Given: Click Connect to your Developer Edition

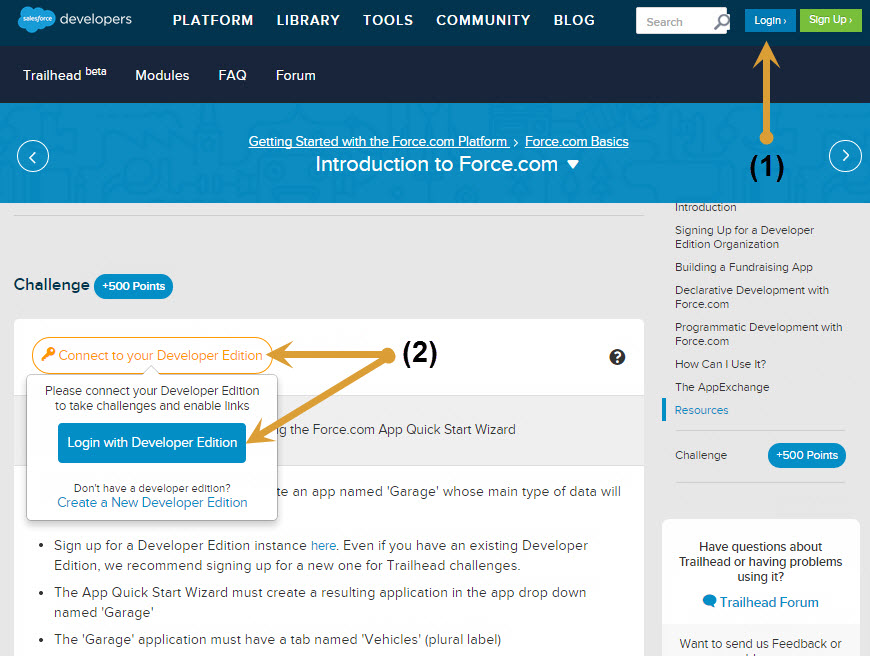Looking at the screenshot, I should click(x=152, y=355).
